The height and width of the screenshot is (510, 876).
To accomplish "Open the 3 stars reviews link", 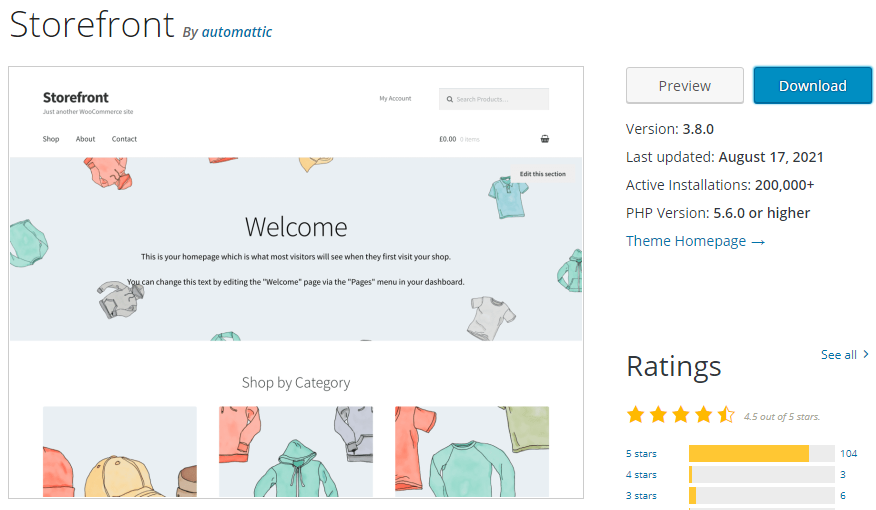I will [641, 495].
